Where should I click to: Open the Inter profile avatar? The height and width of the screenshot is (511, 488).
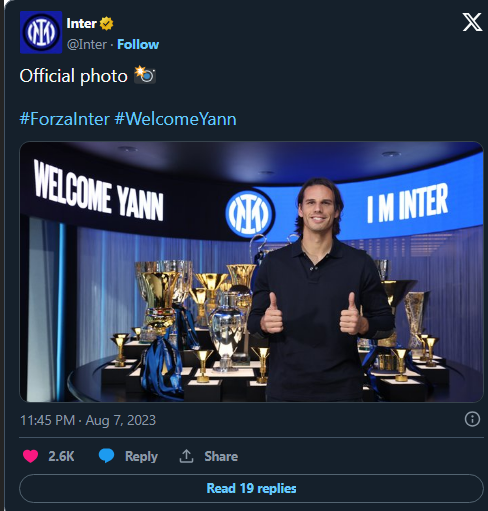click(x=41, y=32)
